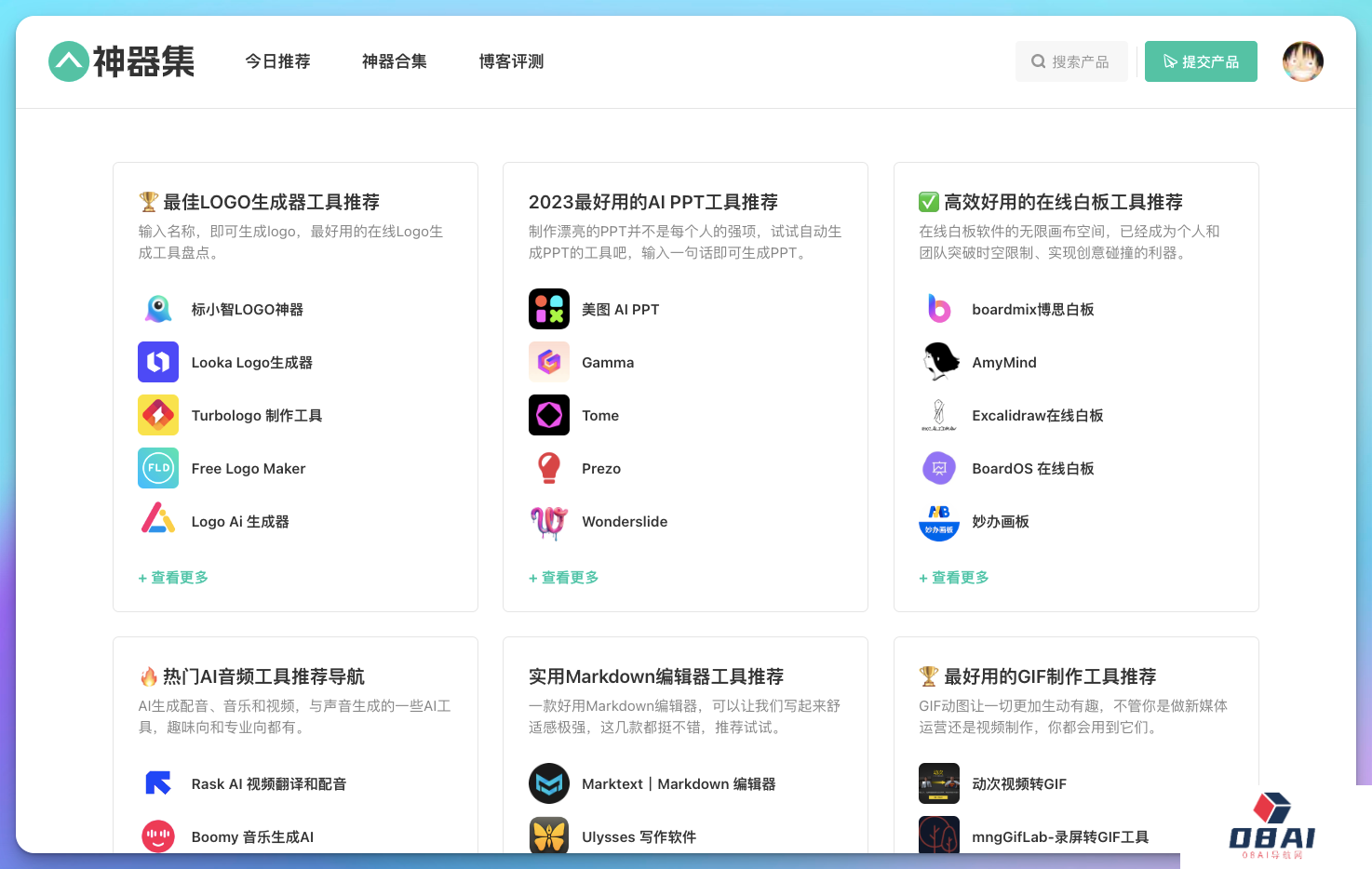This screenshot has height=869, width=1372.
Task: Click the 妙办画板 icon
Action: click(x=939, y=521)
